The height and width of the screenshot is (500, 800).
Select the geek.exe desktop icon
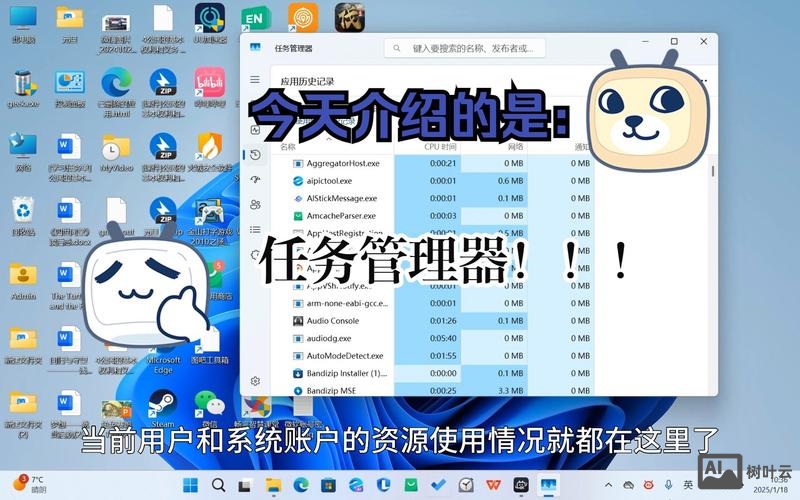pyautogui.click(x=23, y=89)
